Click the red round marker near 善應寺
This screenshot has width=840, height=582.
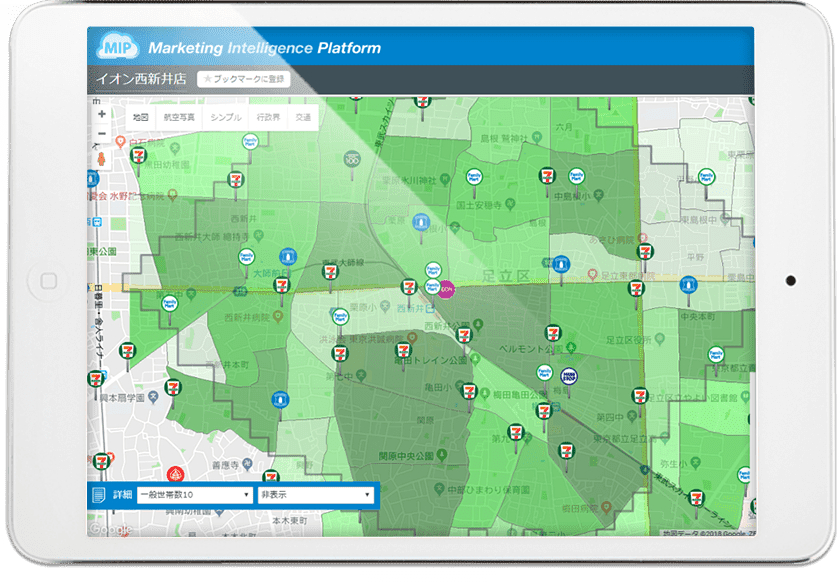coord(175,475)
